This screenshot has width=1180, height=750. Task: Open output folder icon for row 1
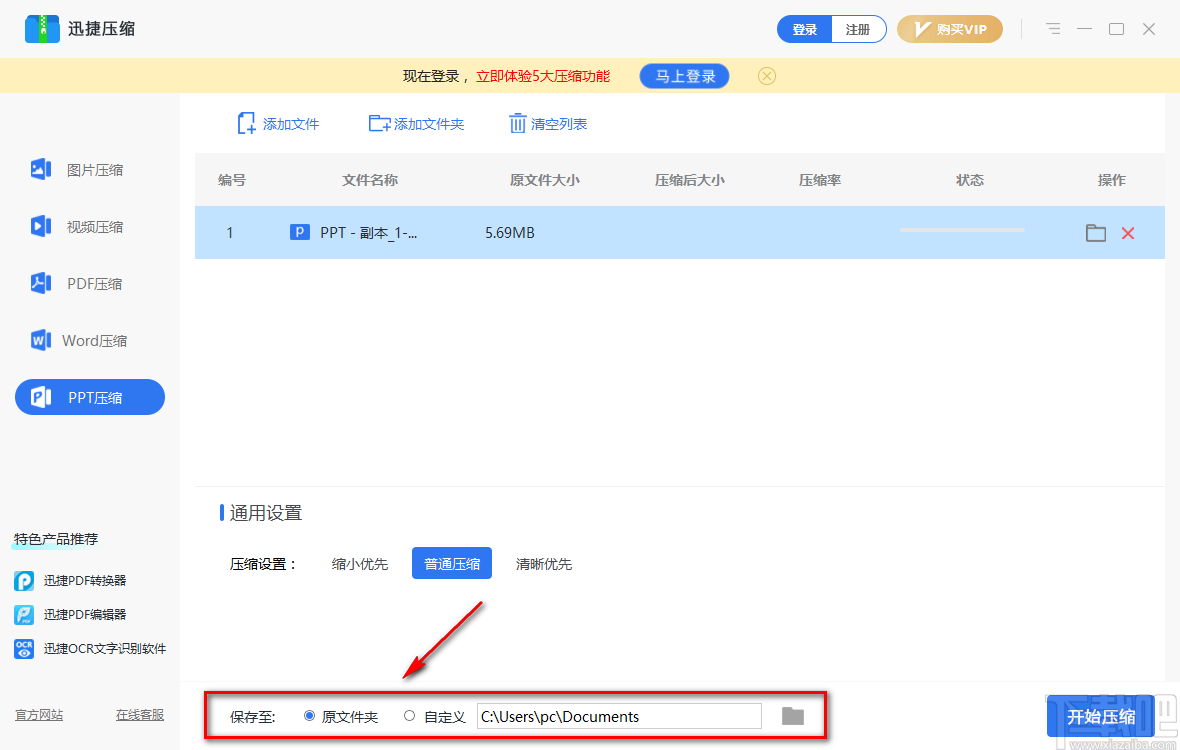(x=1096, y=233)
